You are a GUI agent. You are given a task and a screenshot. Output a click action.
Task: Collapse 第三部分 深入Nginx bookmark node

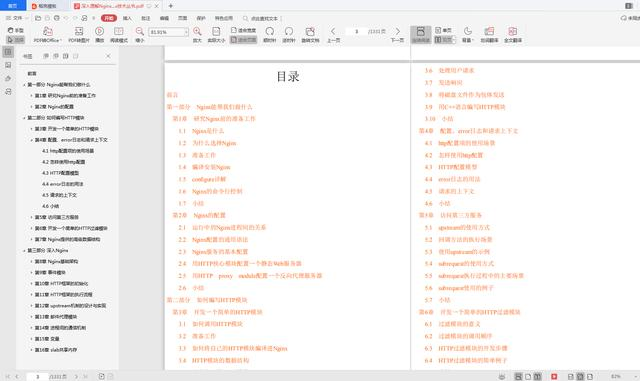pos(24,251)
